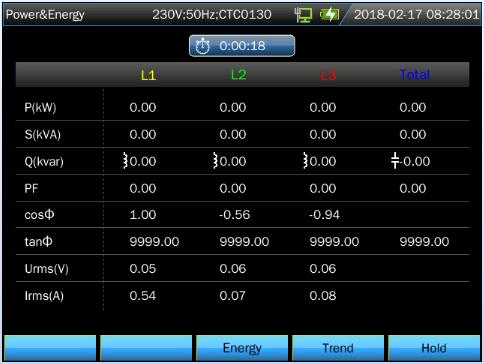The image size is (484, 364).
Task: Click the capacitor icon in Total Q(kvar)
Action: (395, 161)
